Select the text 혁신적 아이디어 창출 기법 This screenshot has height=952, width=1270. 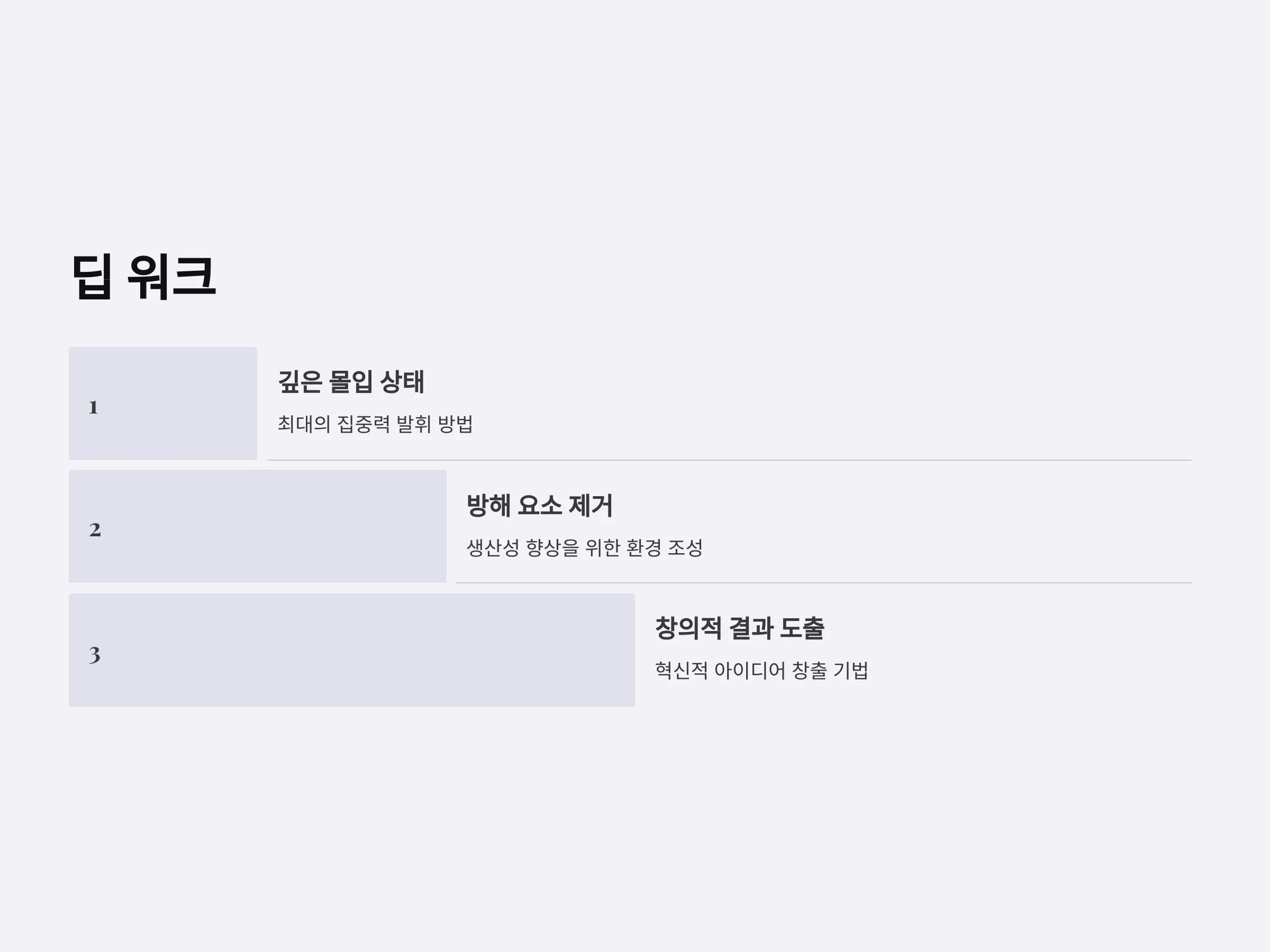click(761, 670)
